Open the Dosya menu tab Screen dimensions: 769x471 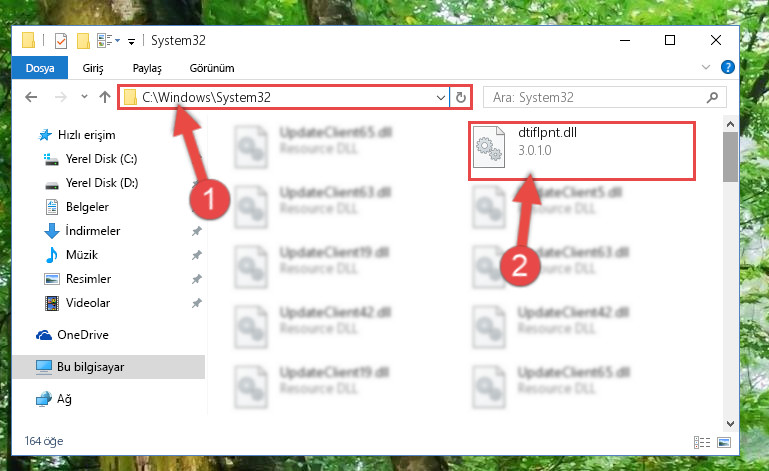[40, 68]
